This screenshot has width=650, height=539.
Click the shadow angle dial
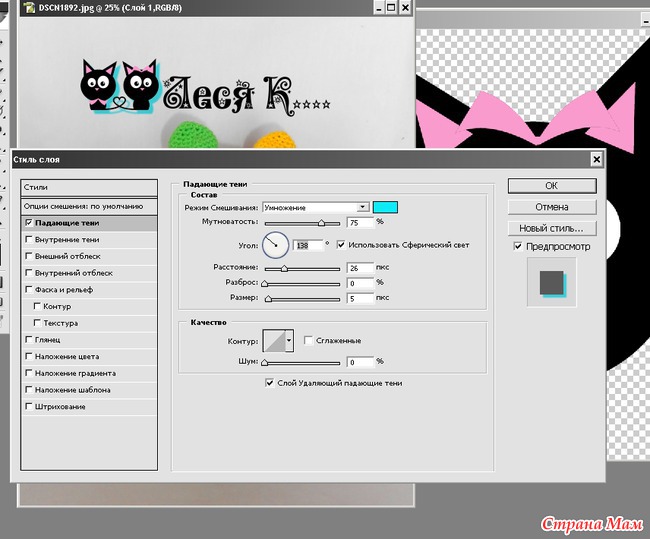pos(275,244)
